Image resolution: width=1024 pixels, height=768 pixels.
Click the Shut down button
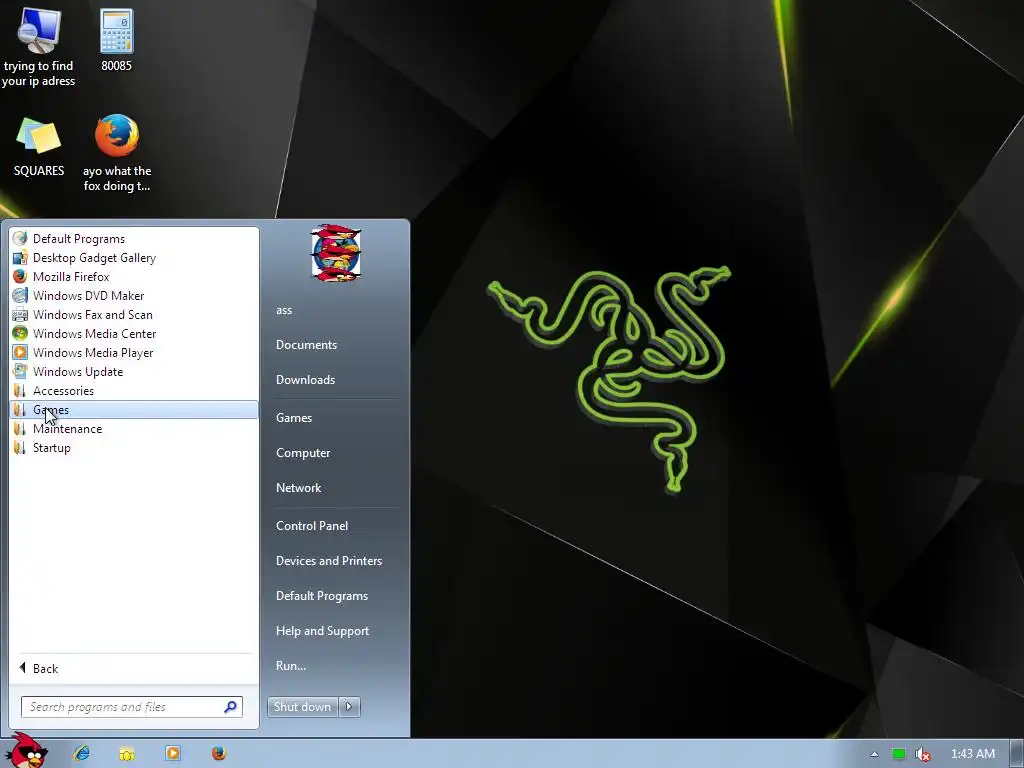tap(302, 707)
